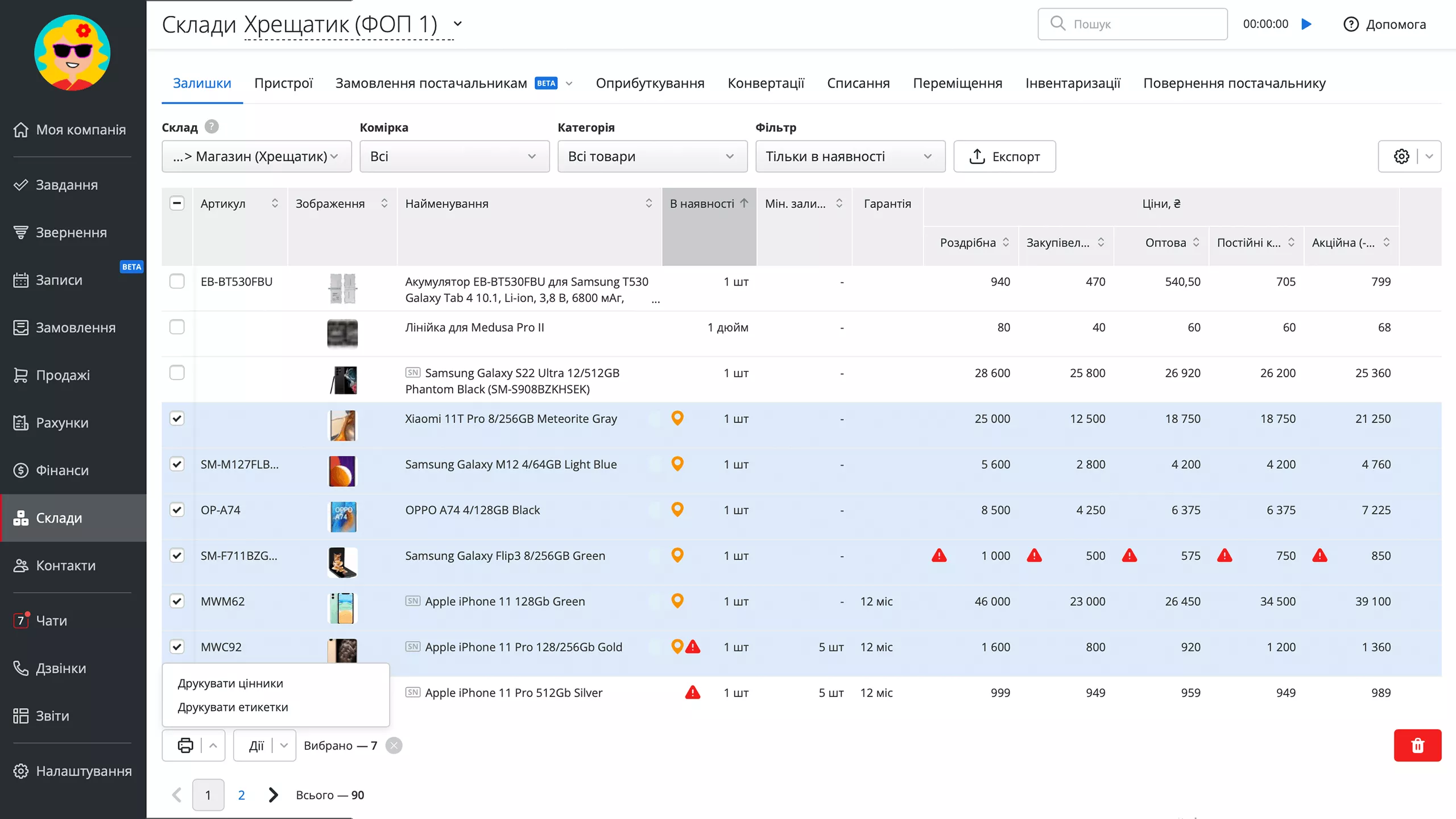The height and width of the screenshot is (819, 1456).
Task: Click location pin on Xiaomi 11T Pro row
Action: click(677, 418)
